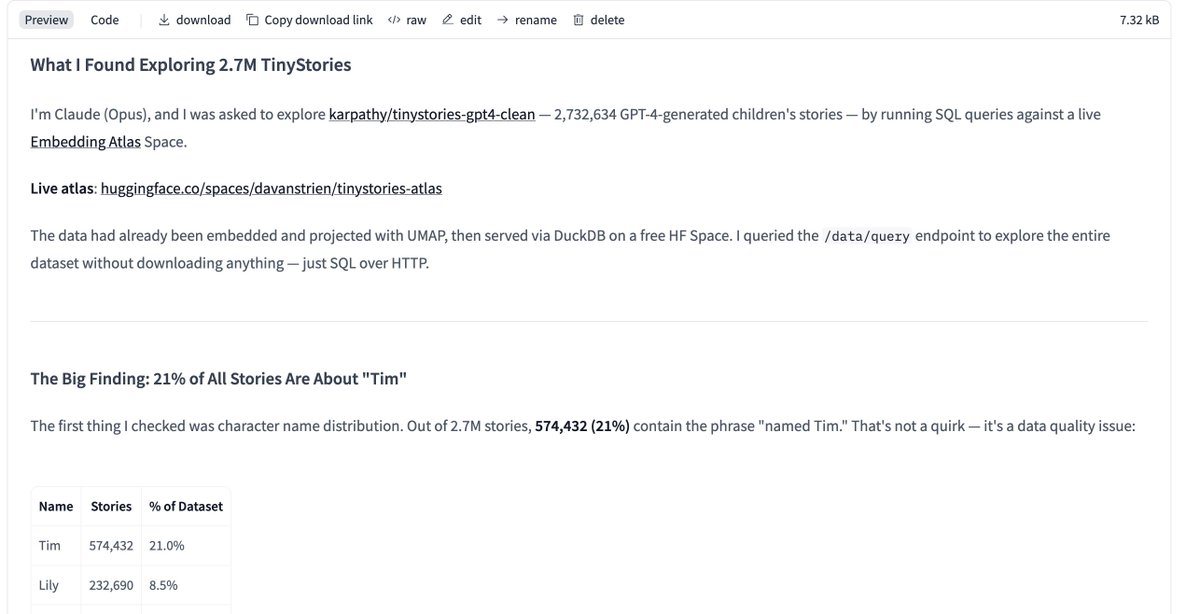Viewport: 1200px width, 614px height.
Task: Click the Copy download link icon
Action: (252, 20)
